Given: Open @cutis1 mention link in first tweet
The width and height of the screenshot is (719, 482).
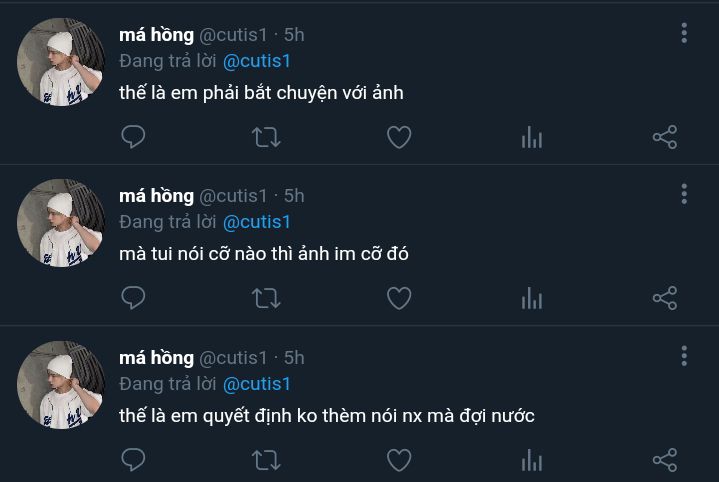Looking at the screenshot, I should [256, 60].
